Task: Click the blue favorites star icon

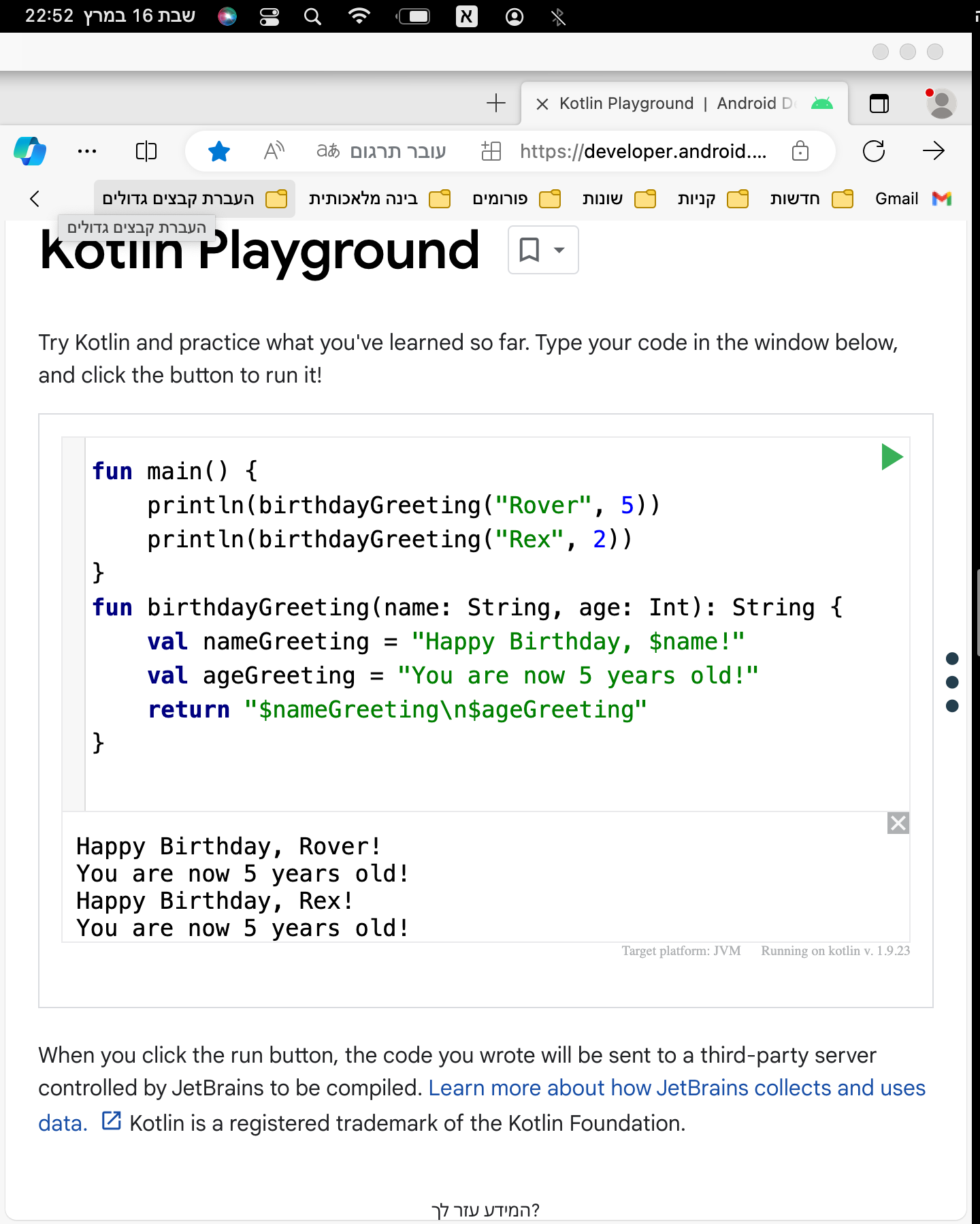Action: (219, 150)
